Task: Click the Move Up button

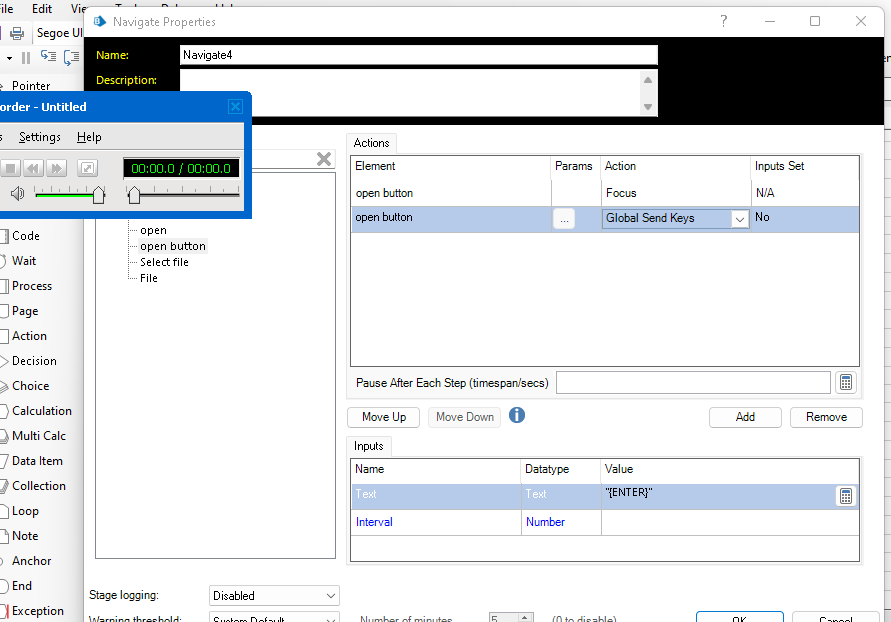Action: pos(384,417)
